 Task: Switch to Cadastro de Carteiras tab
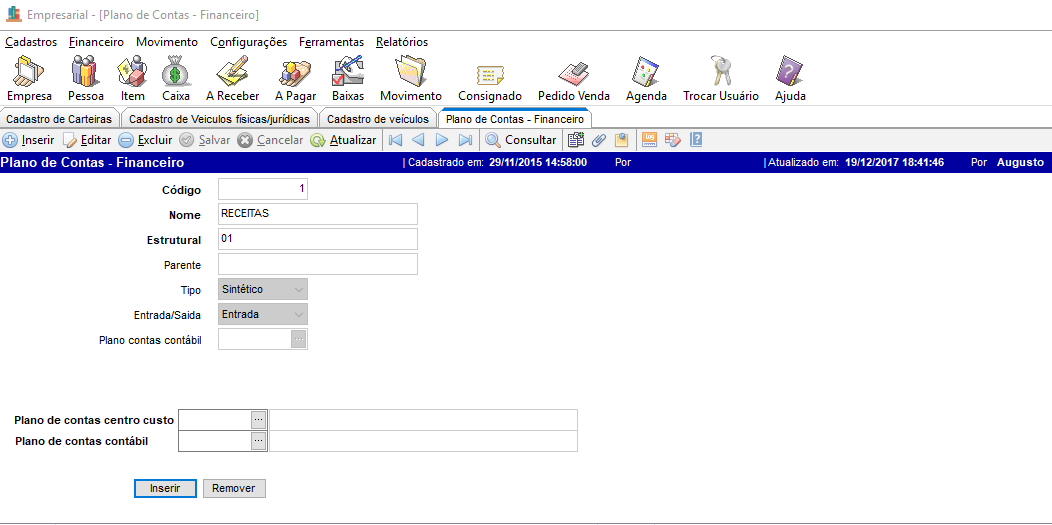click(57, 119)
